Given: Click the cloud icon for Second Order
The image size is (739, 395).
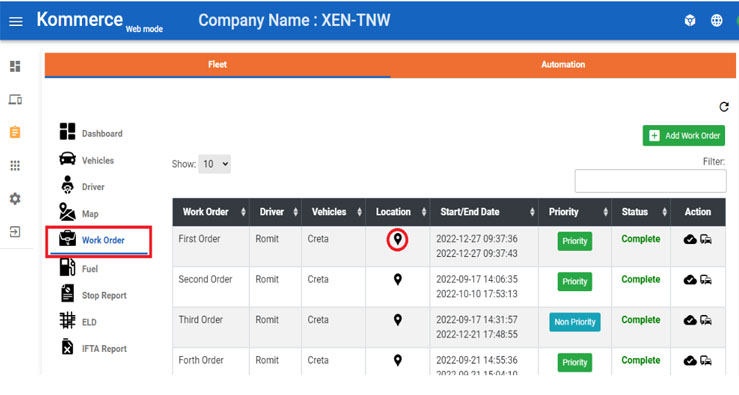Looking at the screenshot, I should [690, 280].
